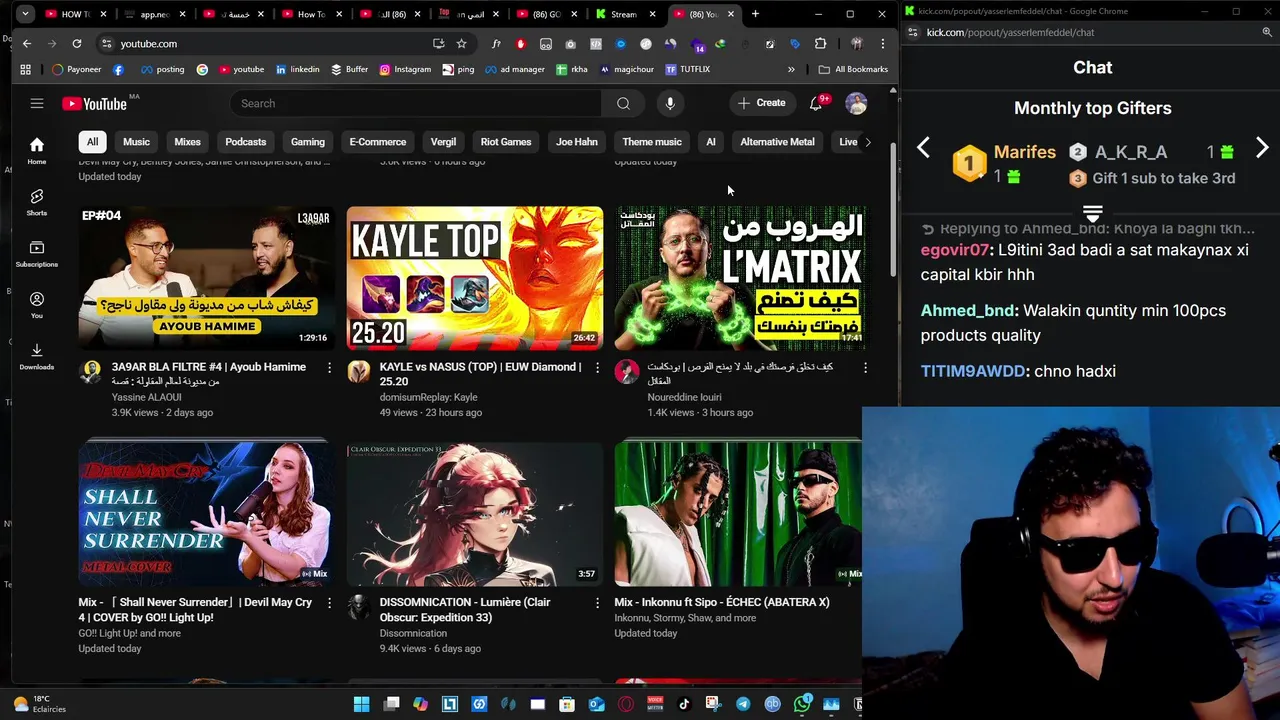Click username egovir07 in Kick chat
Viewport: 1280px width, 720px height.
pyautogui.click(x=955, y=250)
